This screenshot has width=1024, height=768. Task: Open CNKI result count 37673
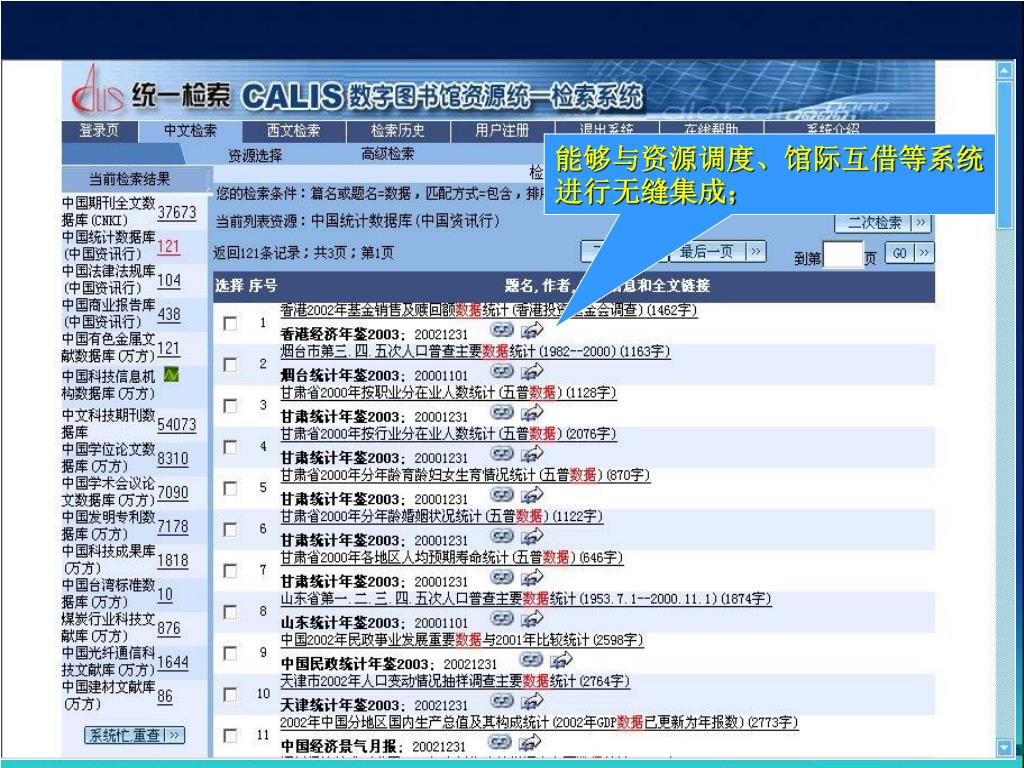click(x=176, y=212)
